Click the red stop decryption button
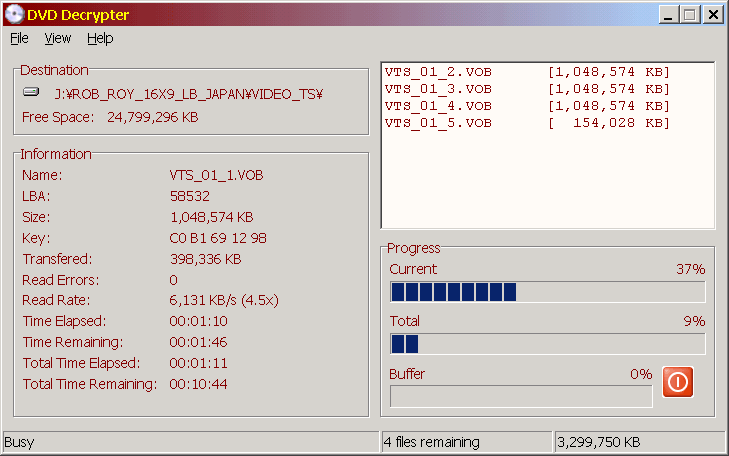The height and width of the screenshot is (456, 729). tap(677, 382)
